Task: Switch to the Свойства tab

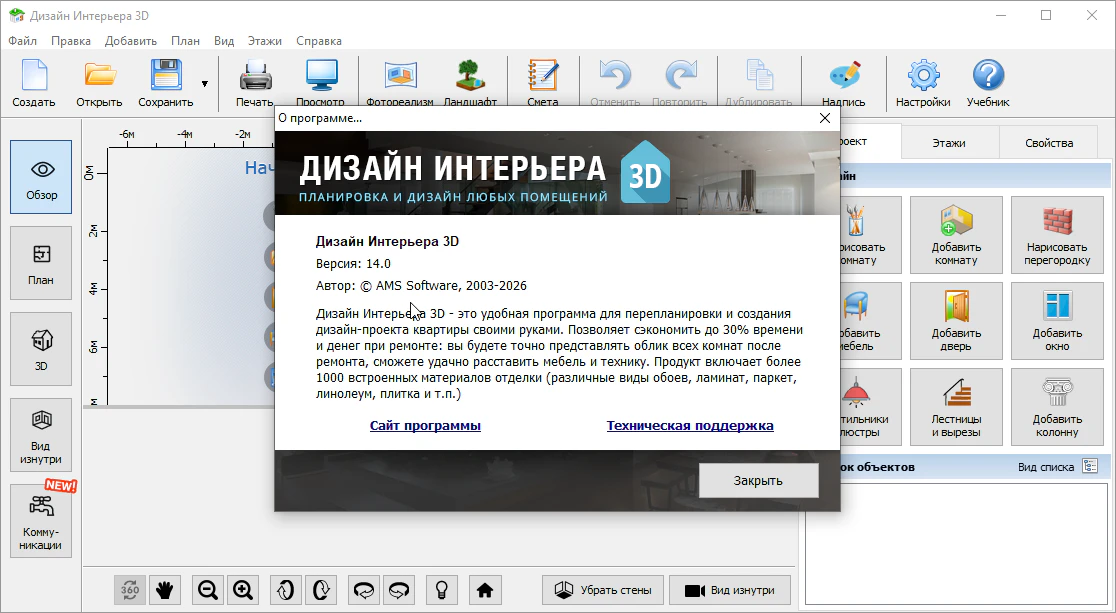Action: [x=1048, y=143]
